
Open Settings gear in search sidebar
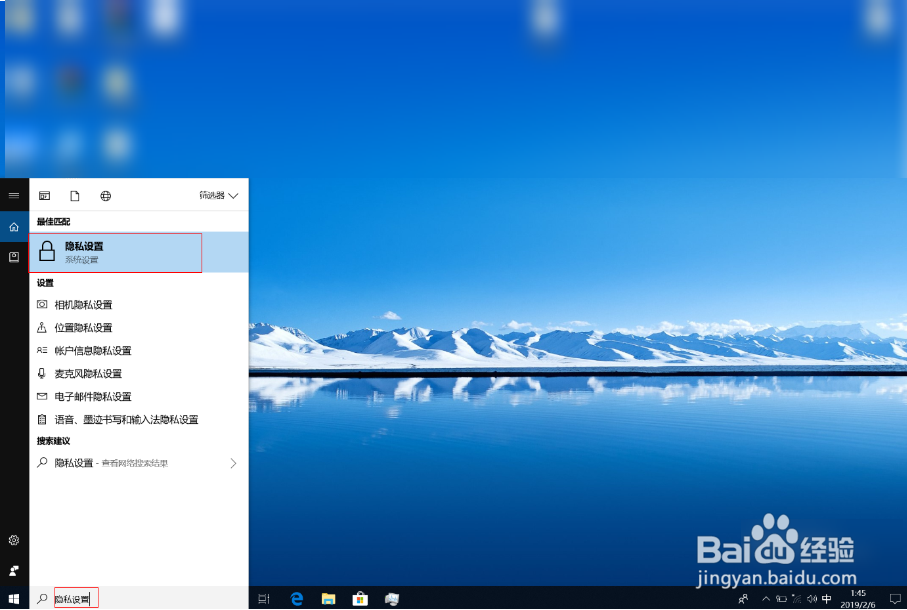(14, 540)
